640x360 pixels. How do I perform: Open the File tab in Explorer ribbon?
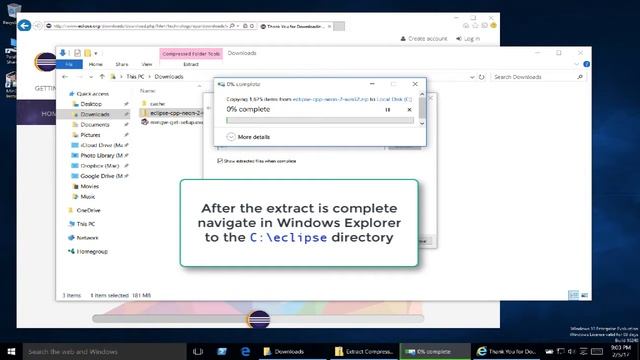point(69,64)
